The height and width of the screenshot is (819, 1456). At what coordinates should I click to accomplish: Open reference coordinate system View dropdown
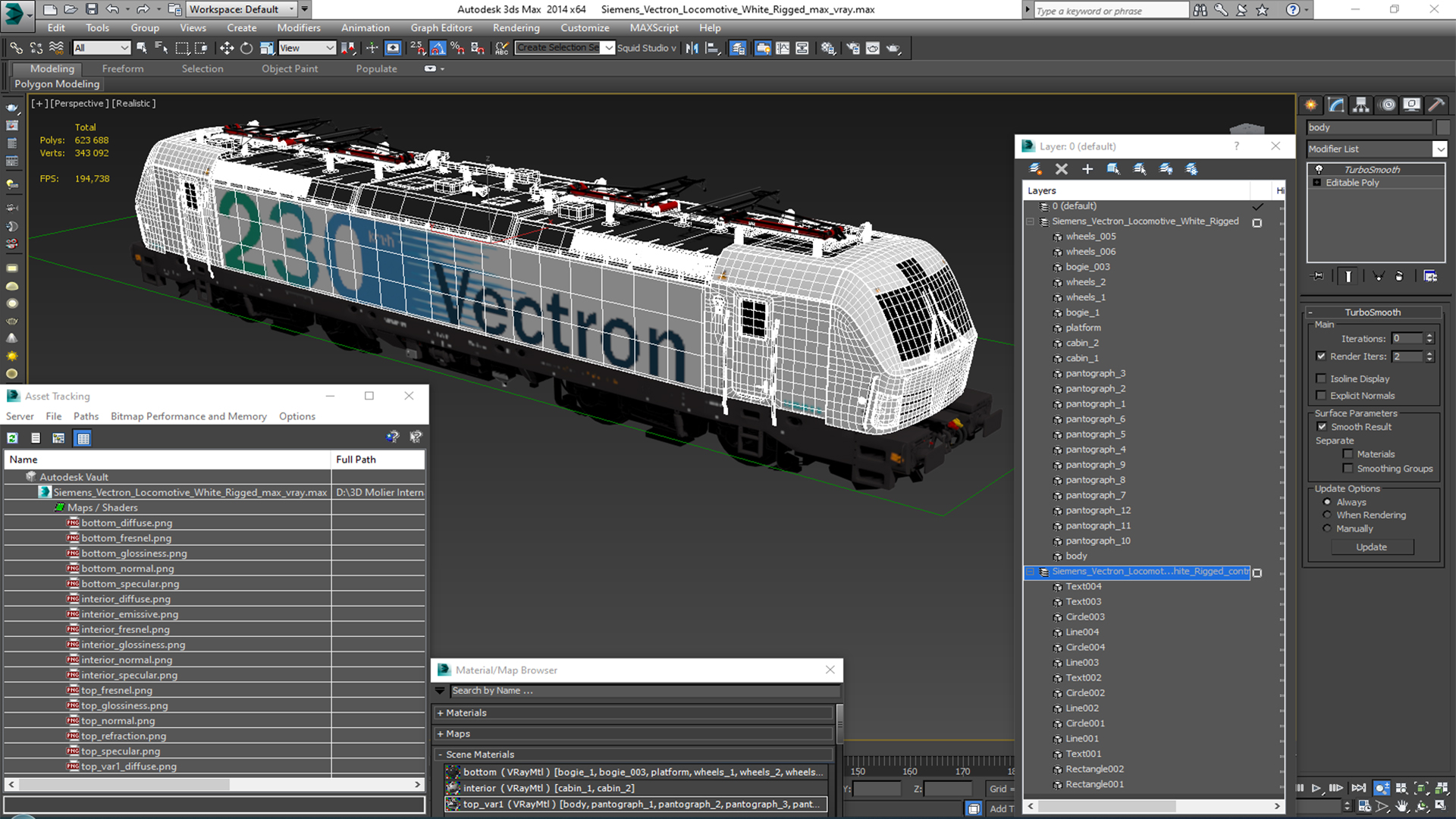307,48
